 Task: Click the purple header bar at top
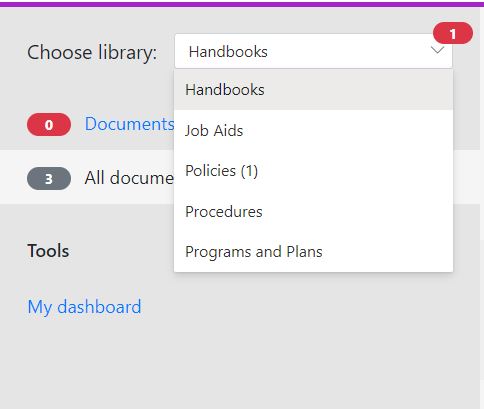click(242, 4)
